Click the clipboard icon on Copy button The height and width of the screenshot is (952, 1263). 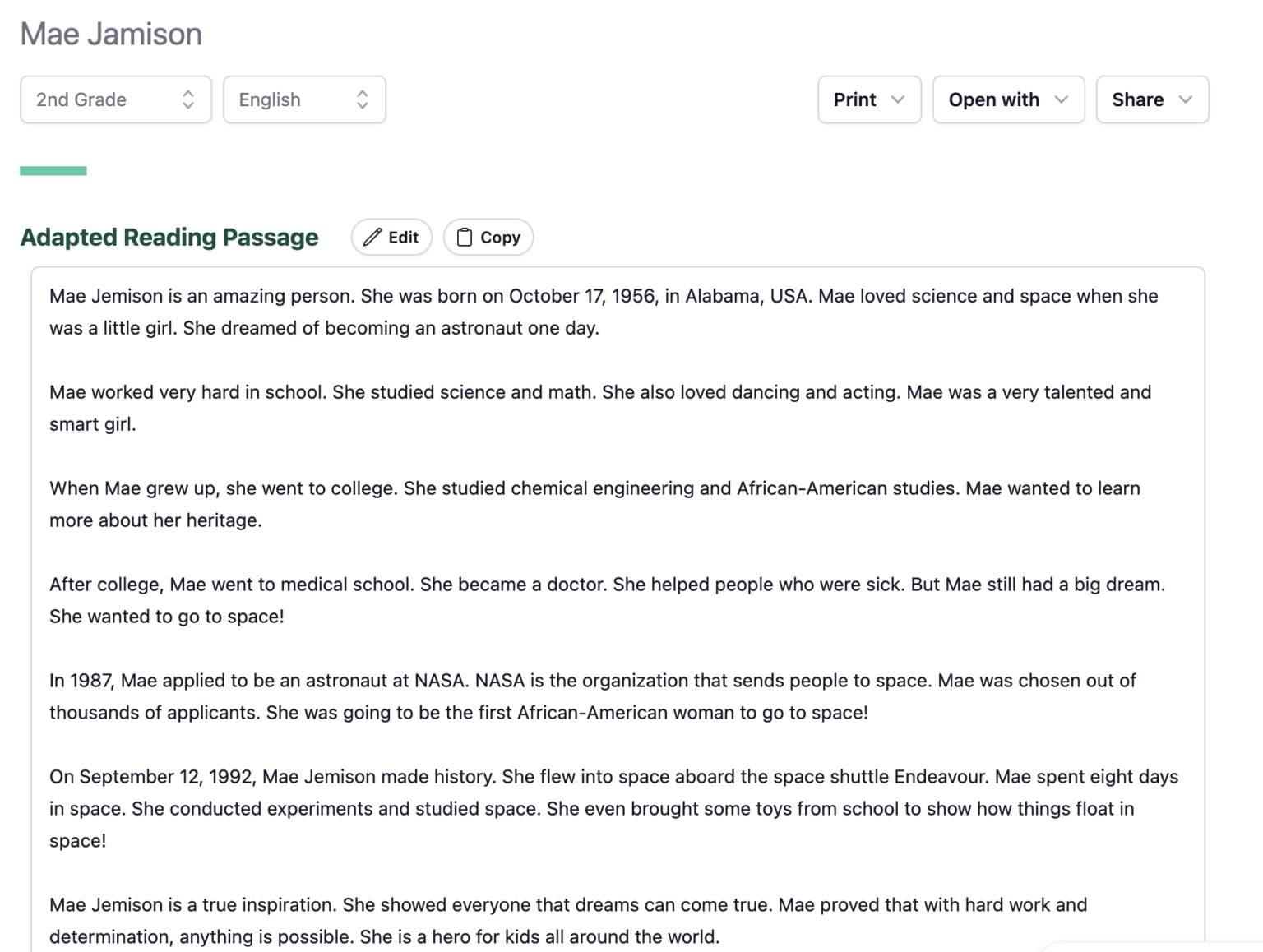point(465,238)
